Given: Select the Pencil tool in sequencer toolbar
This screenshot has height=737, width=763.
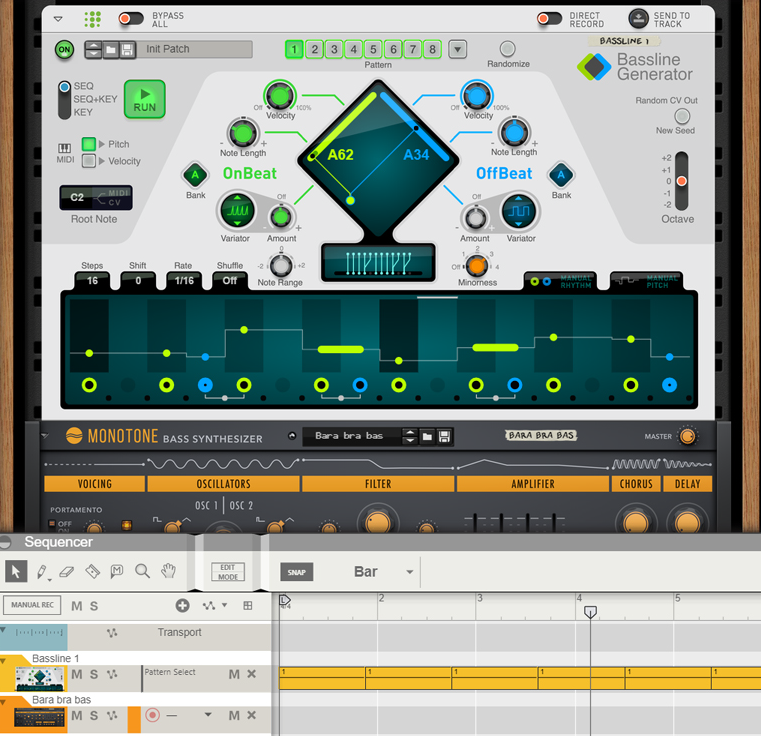Looking at the screenshot, I should point(43,572).
